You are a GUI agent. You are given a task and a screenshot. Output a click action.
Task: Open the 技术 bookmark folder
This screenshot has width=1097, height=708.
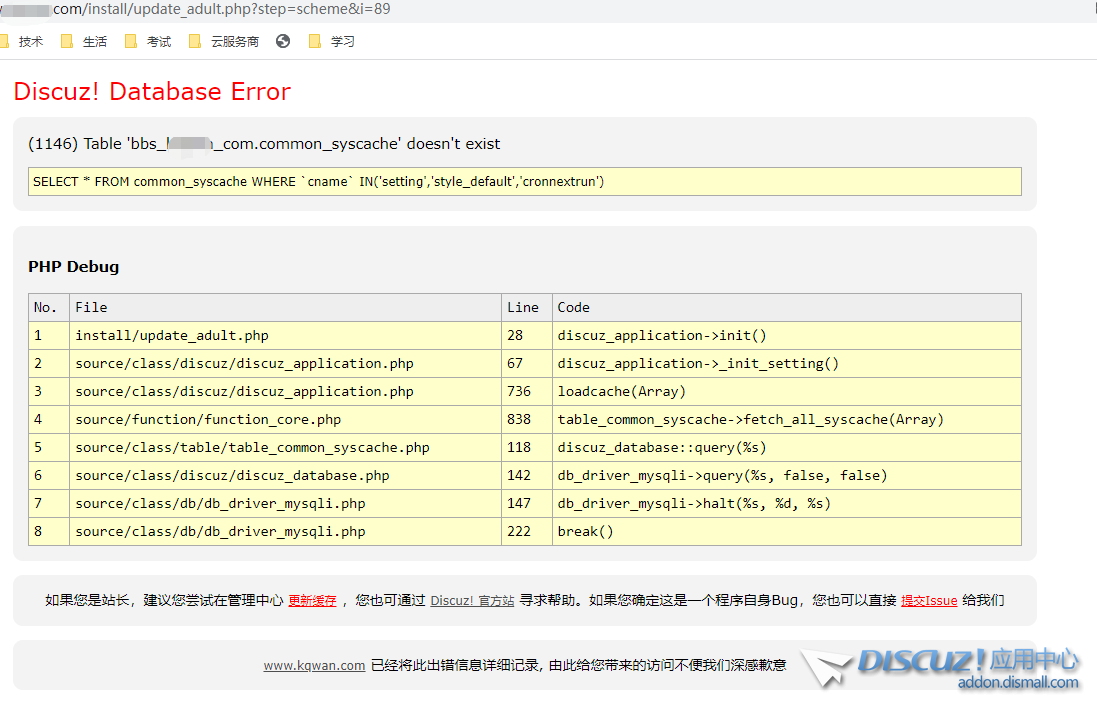coord(22,42)
